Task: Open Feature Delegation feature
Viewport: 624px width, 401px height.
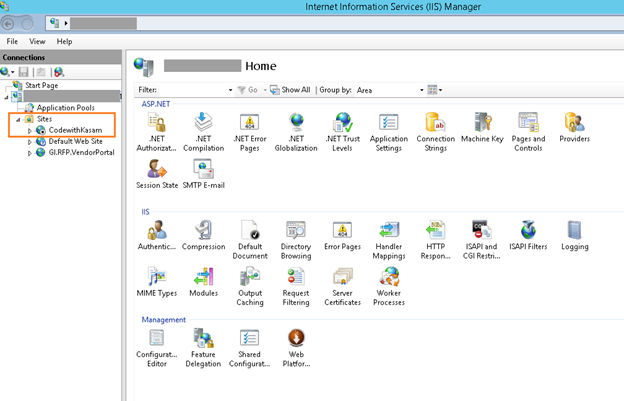Action: (203, 348)
